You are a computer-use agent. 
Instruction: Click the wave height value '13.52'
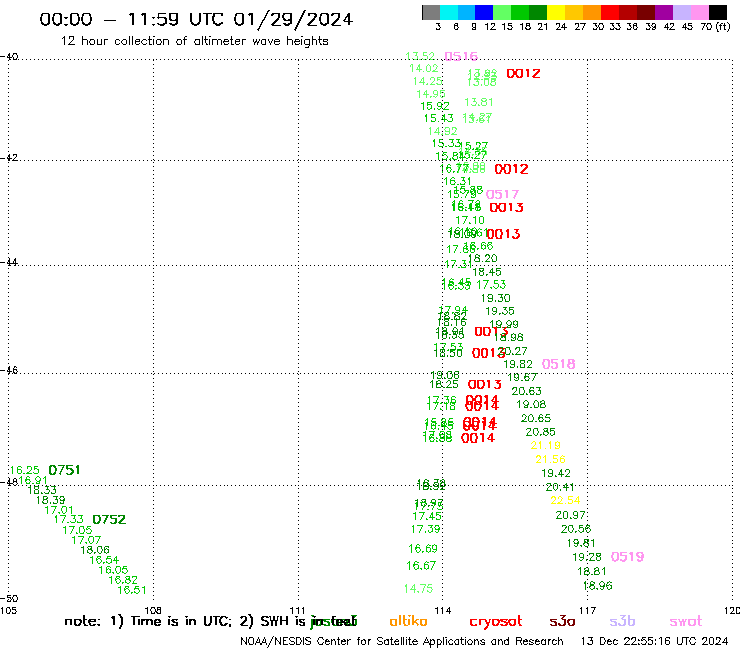(420, 56)
